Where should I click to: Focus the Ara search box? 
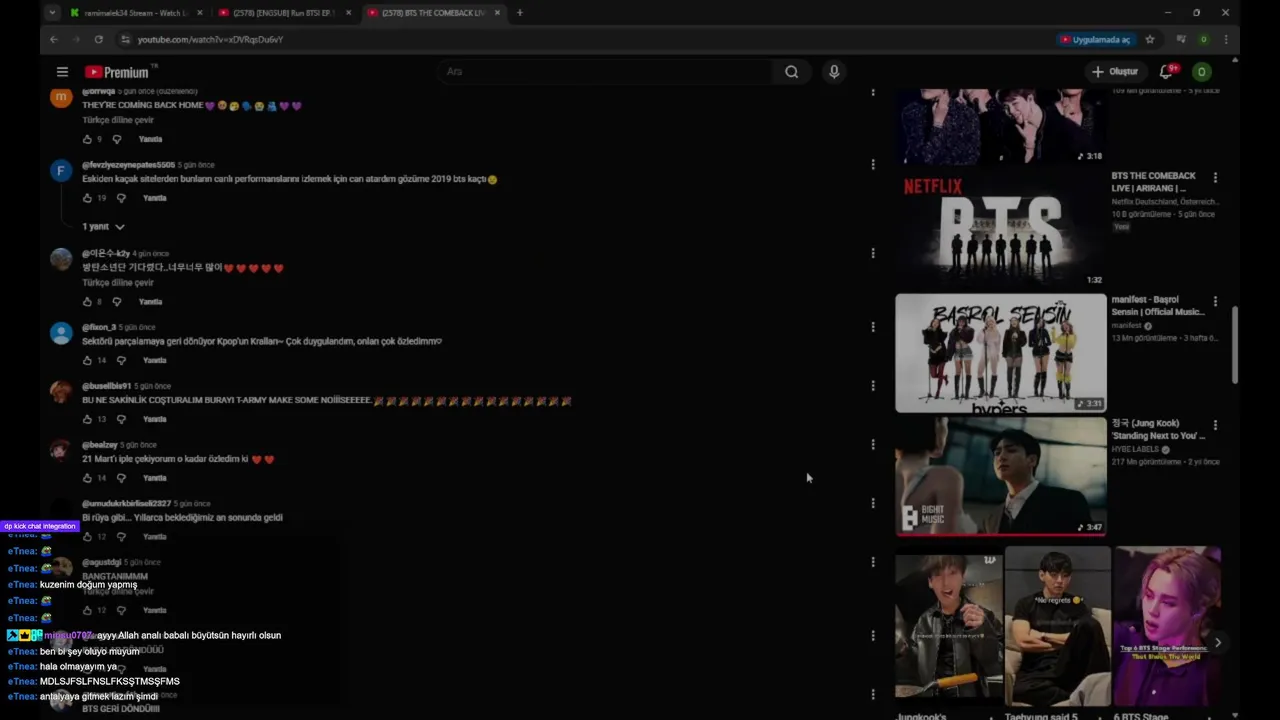pyautogui.click(x=605, y=72)
